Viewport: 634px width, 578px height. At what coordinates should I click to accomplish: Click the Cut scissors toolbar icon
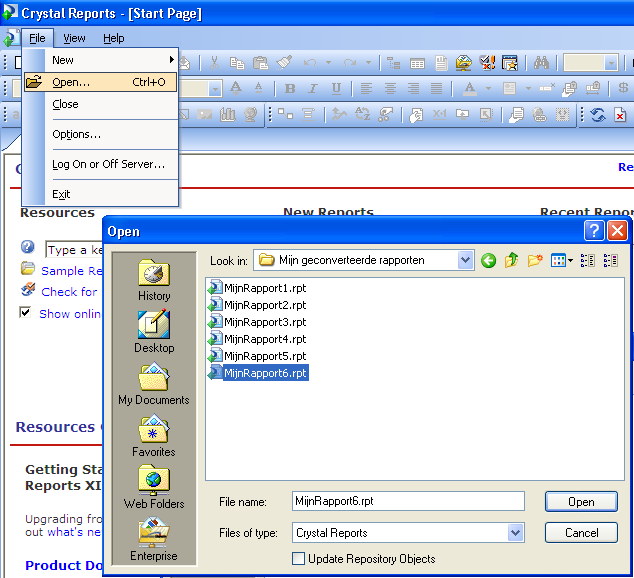[x=214, y=63]
